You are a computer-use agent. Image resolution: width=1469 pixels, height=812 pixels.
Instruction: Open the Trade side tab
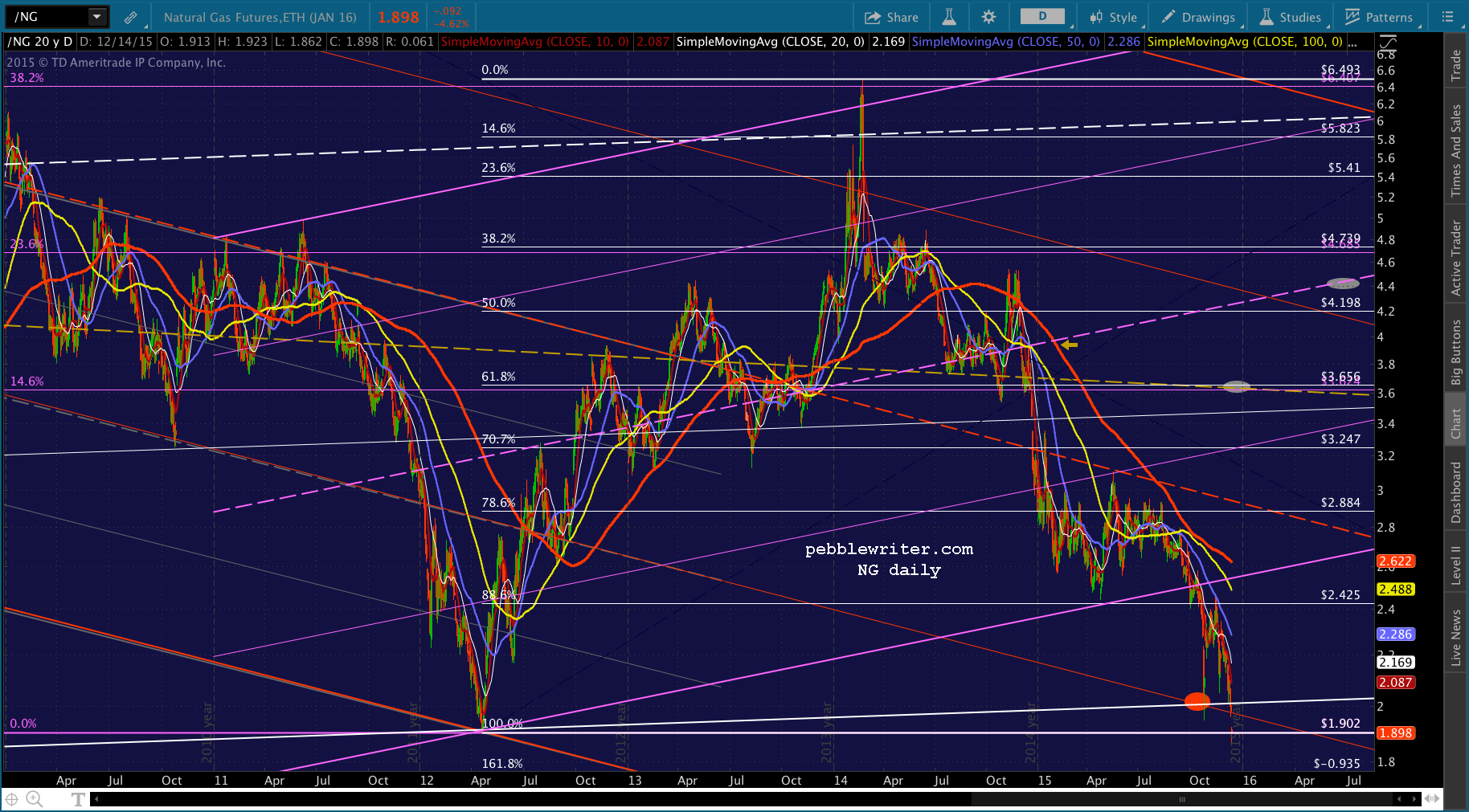pyautogui.click(x=1456, y=65)
